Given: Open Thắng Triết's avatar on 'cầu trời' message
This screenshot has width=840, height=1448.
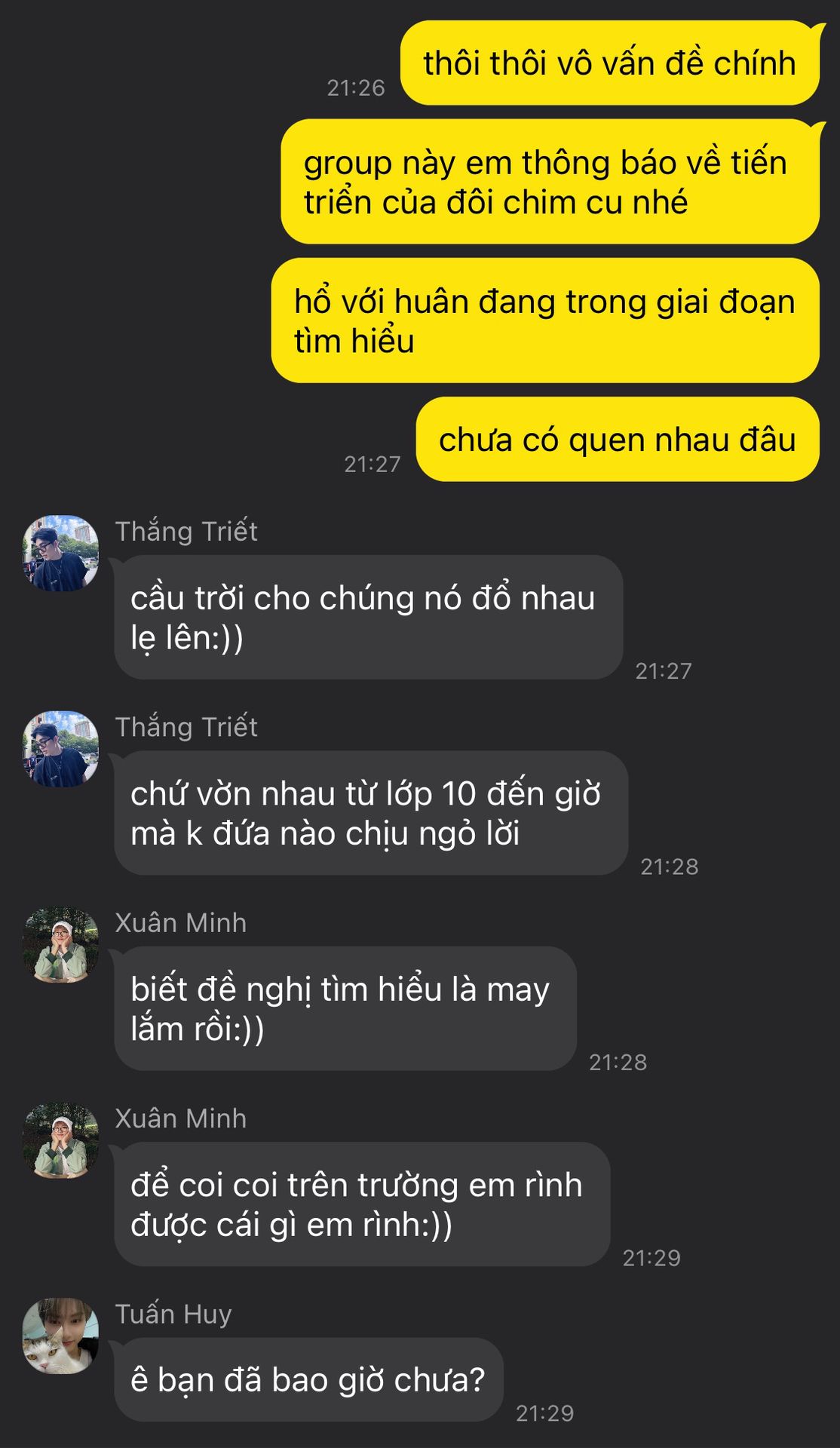Looking at the screenshot, I should coord(60,553).
